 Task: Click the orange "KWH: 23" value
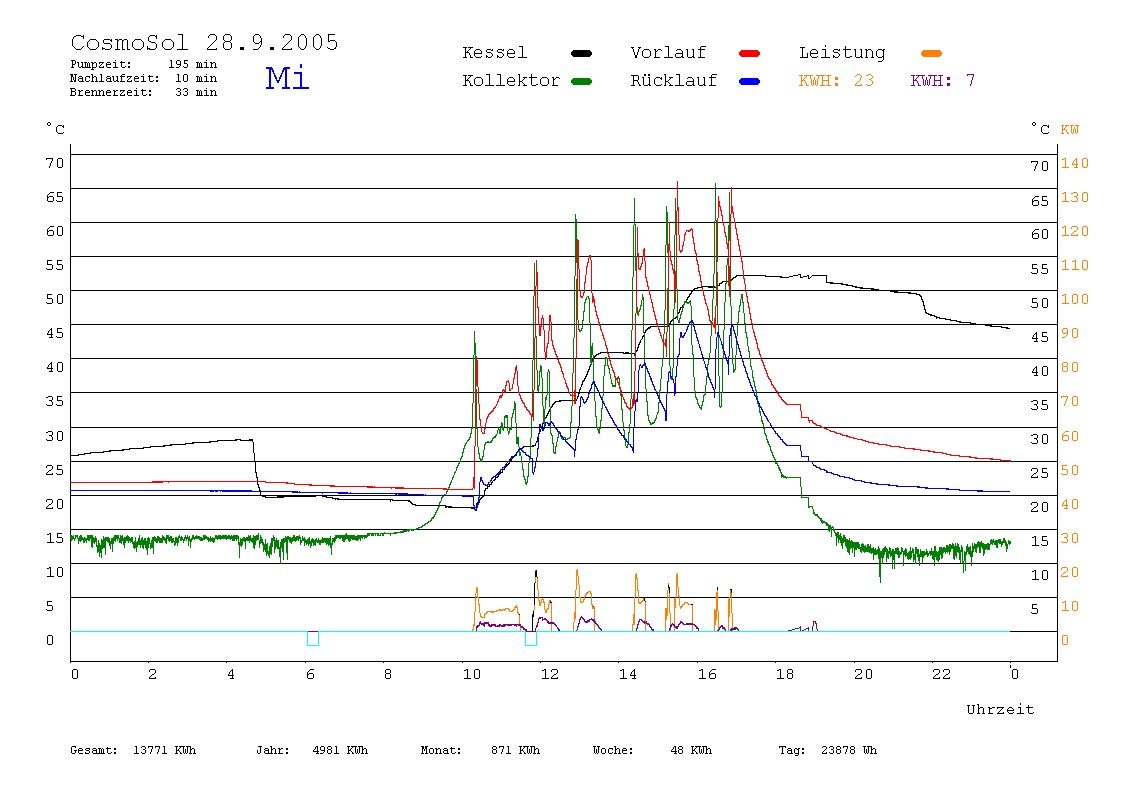click(836, 81)
